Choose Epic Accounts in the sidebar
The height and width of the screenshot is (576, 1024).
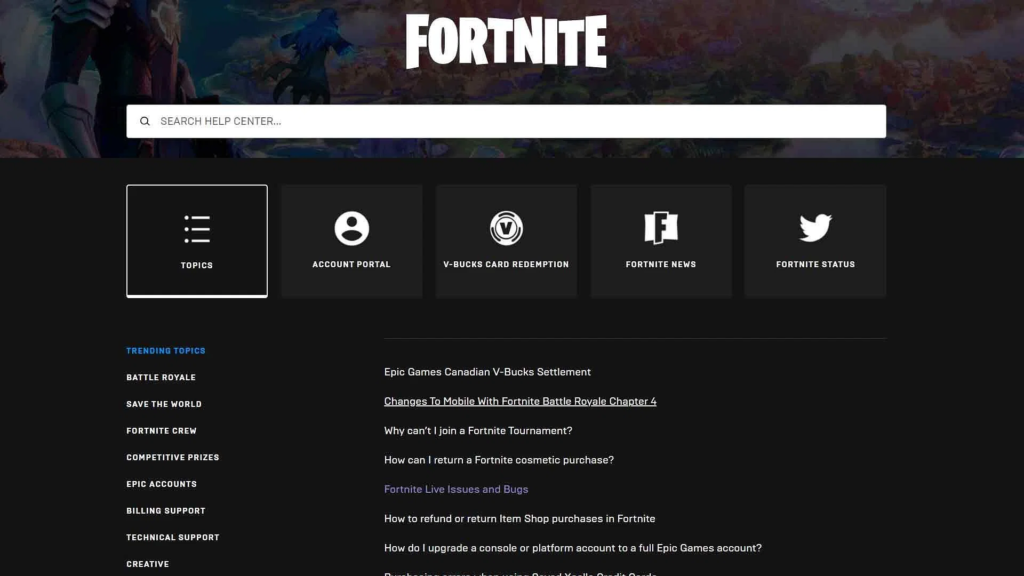point(161,485)
